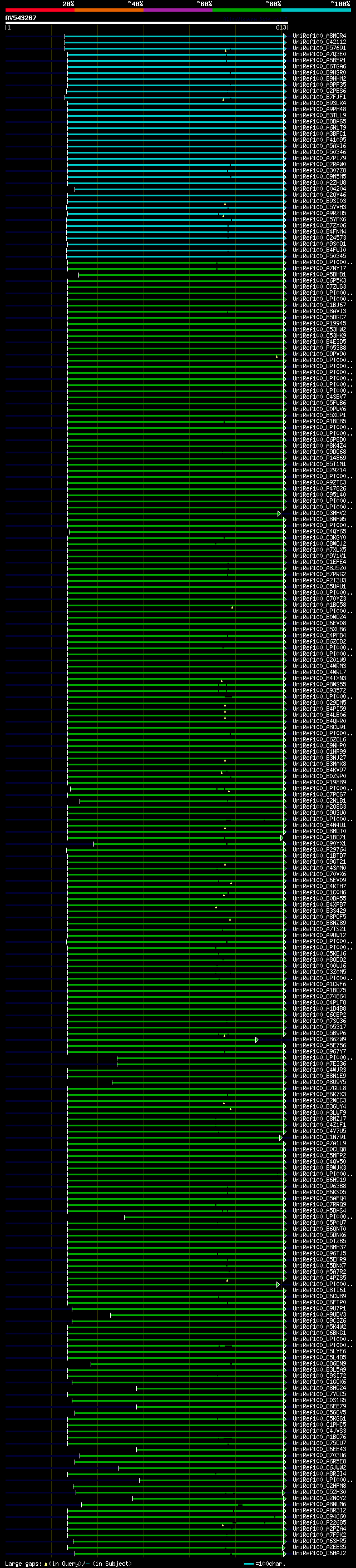The width and height of the screenshot is (356, 1568).
Task: Click the UniRef100_B8NZ89 label
Action: point(319,923)
